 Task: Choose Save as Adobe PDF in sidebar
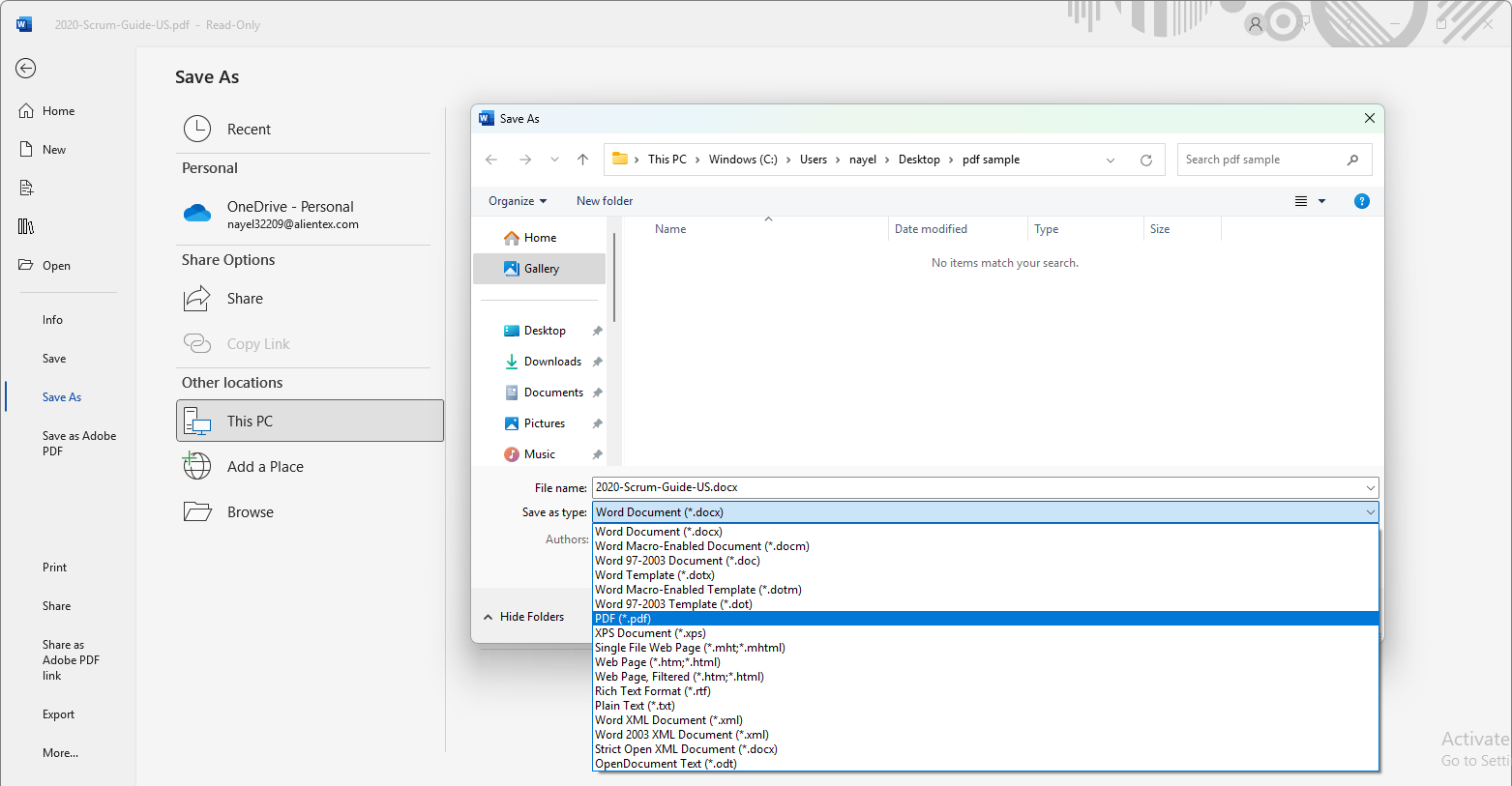coord(79,444)
